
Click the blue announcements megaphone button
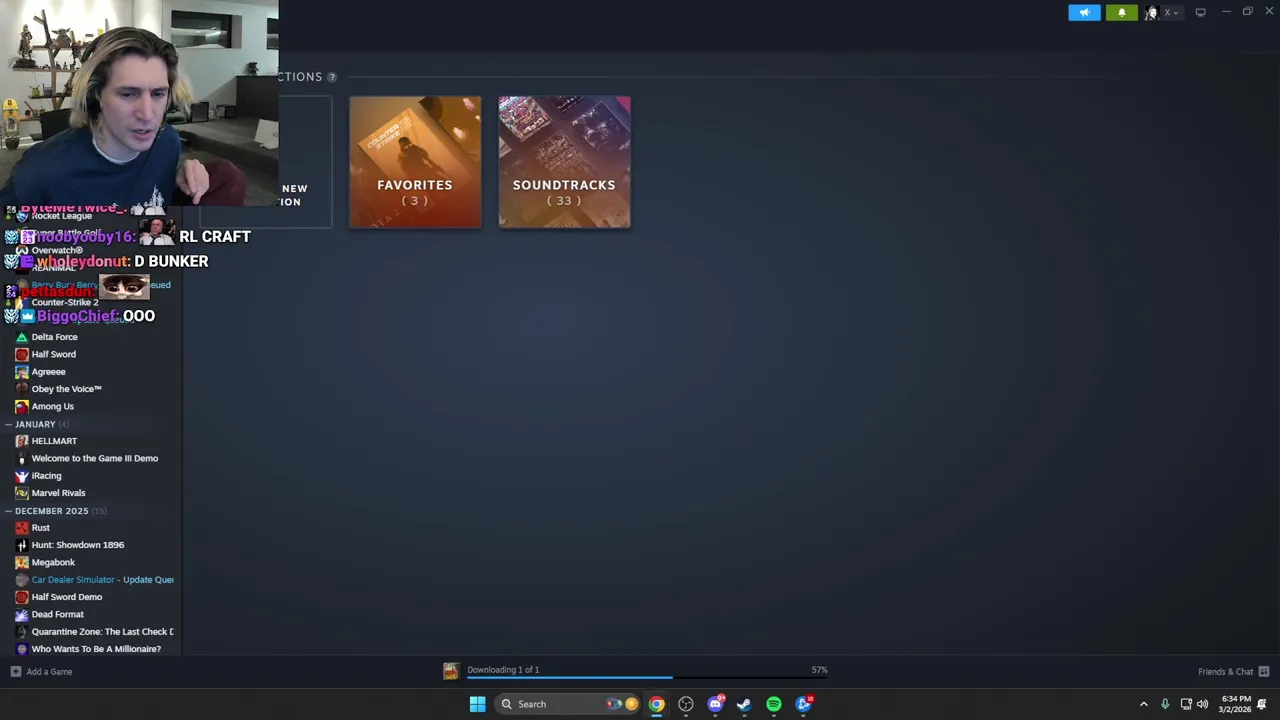click(1084, 12)
